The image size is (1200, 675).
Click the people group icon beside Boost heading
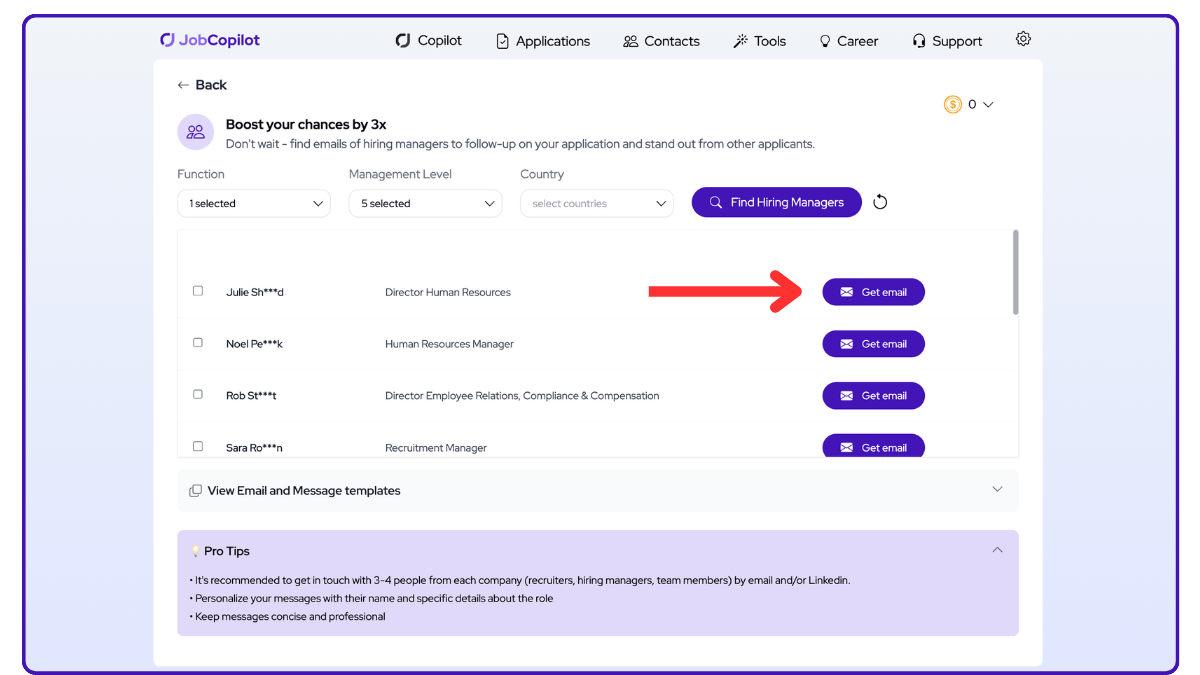click(x=195, y=131)
